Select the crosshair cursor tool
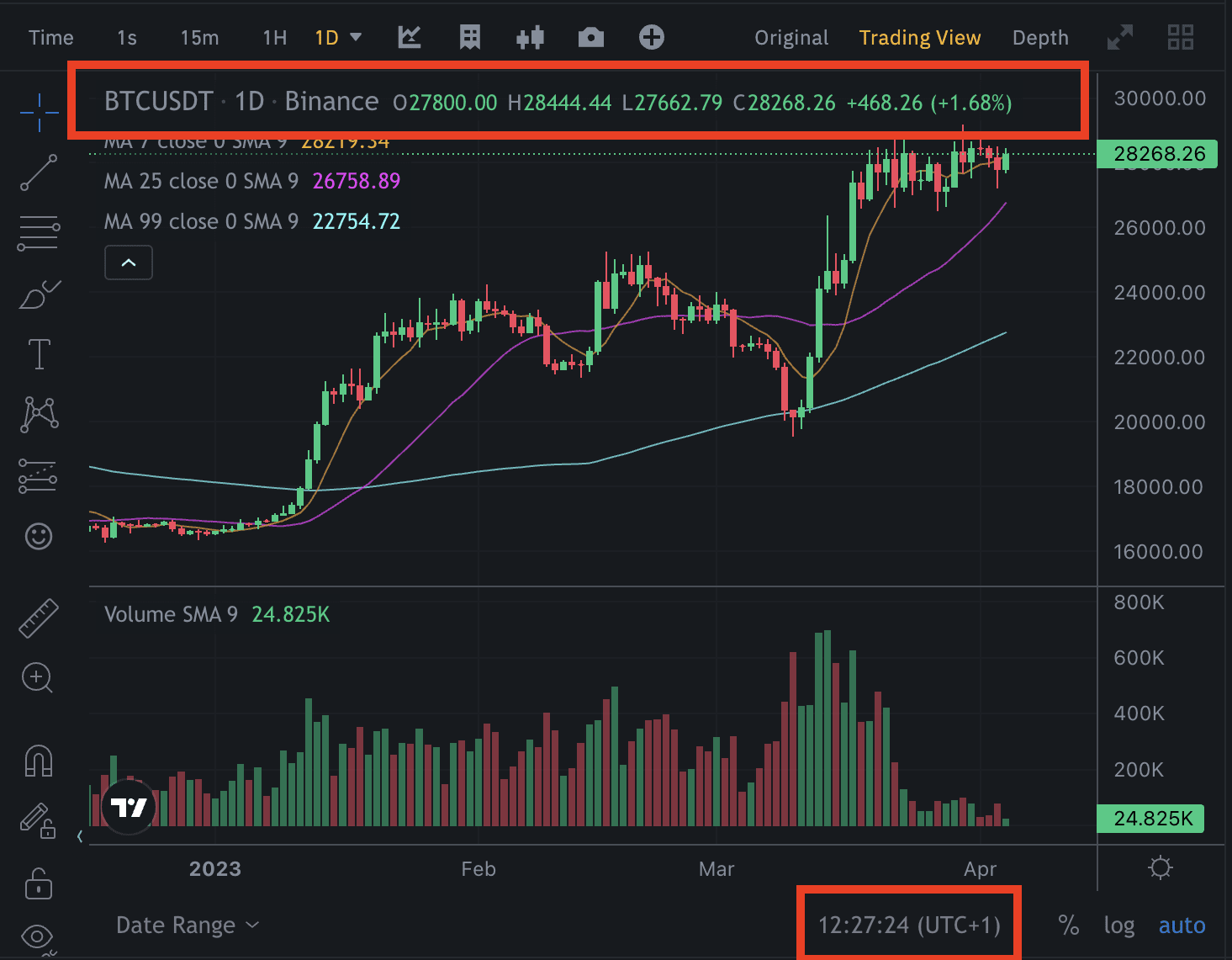 (x=39, y=112)
